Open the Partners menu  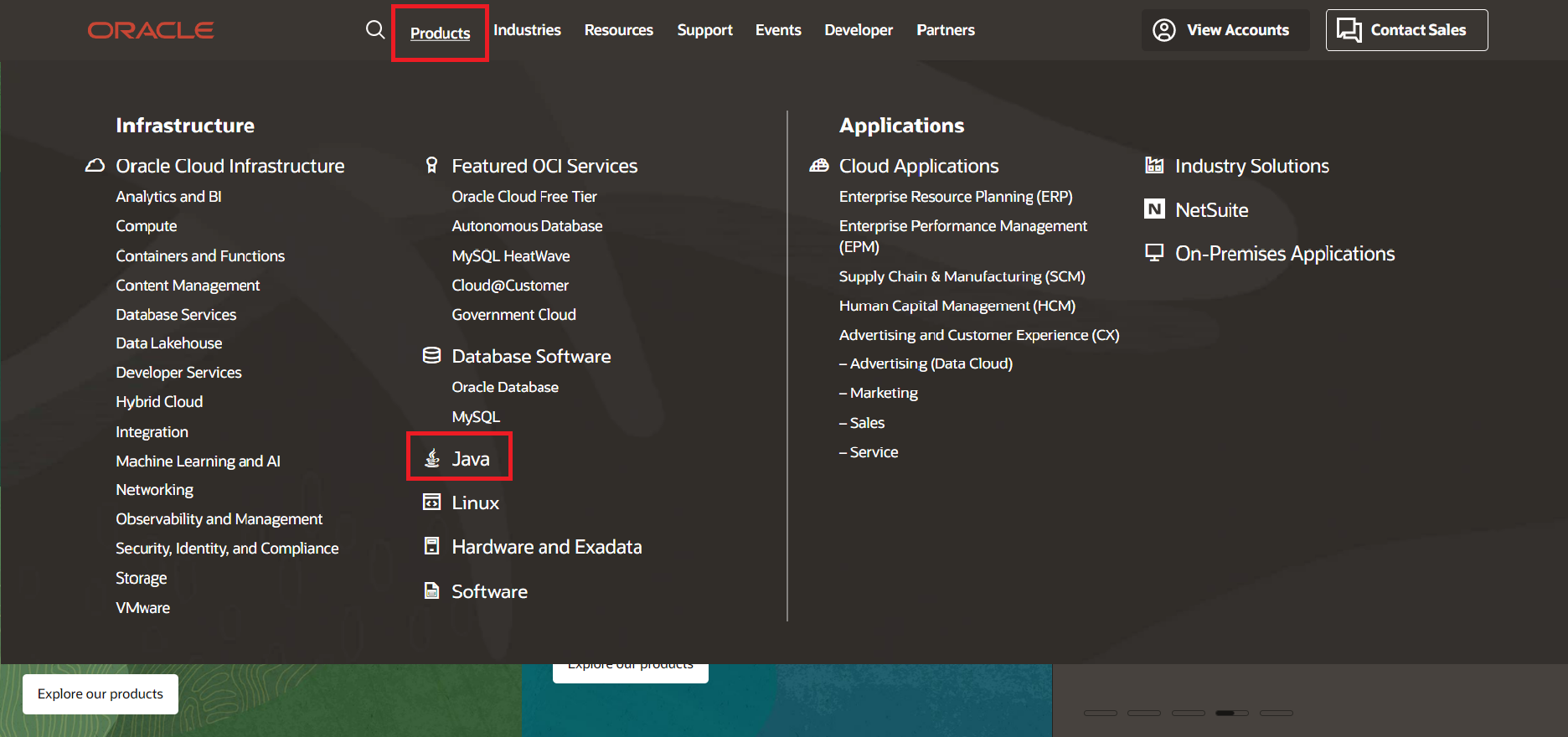946,30
